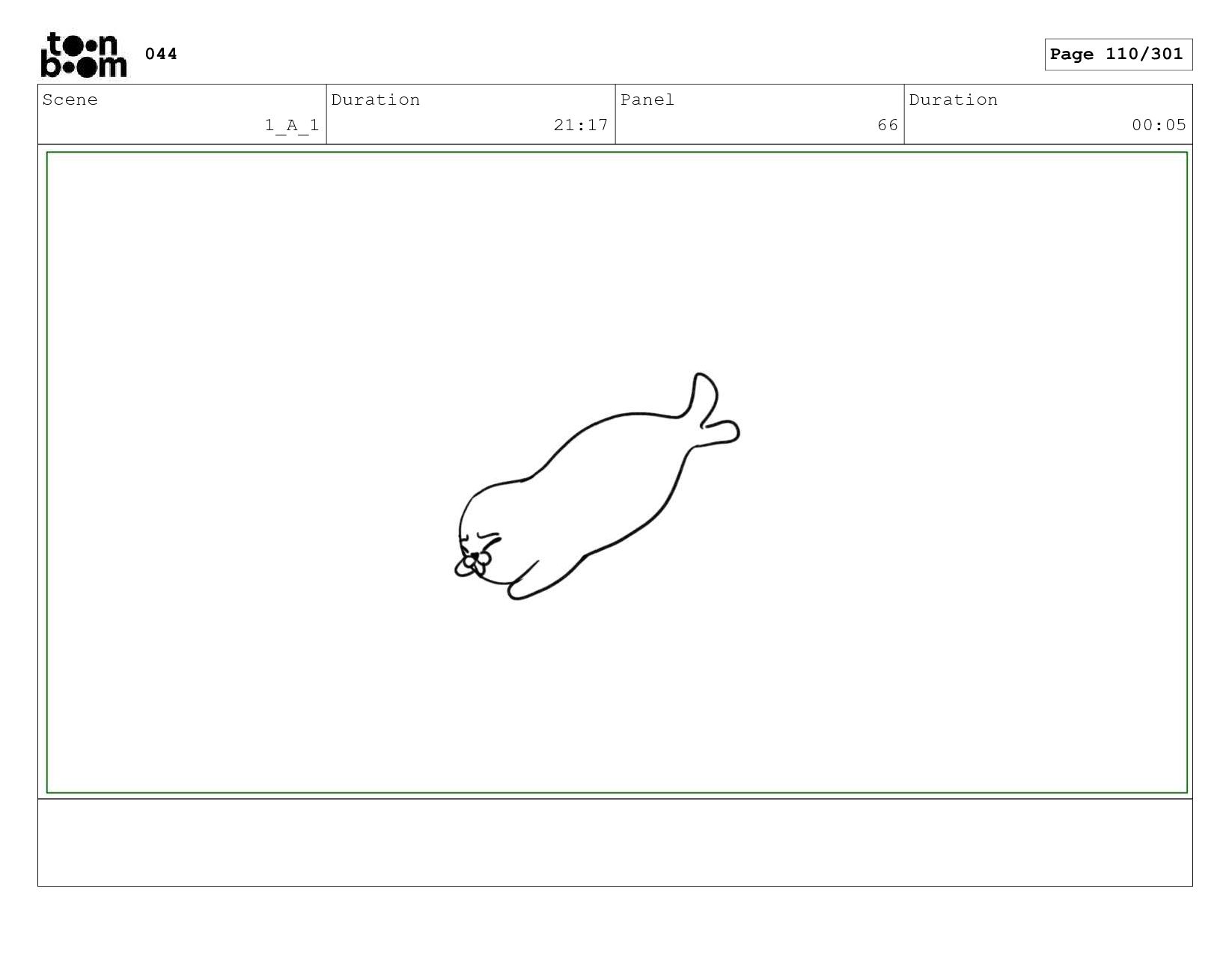This screenshot has width=1232, height=954.
Task: Click the seal's nose and whiskers
Action: 474,563
